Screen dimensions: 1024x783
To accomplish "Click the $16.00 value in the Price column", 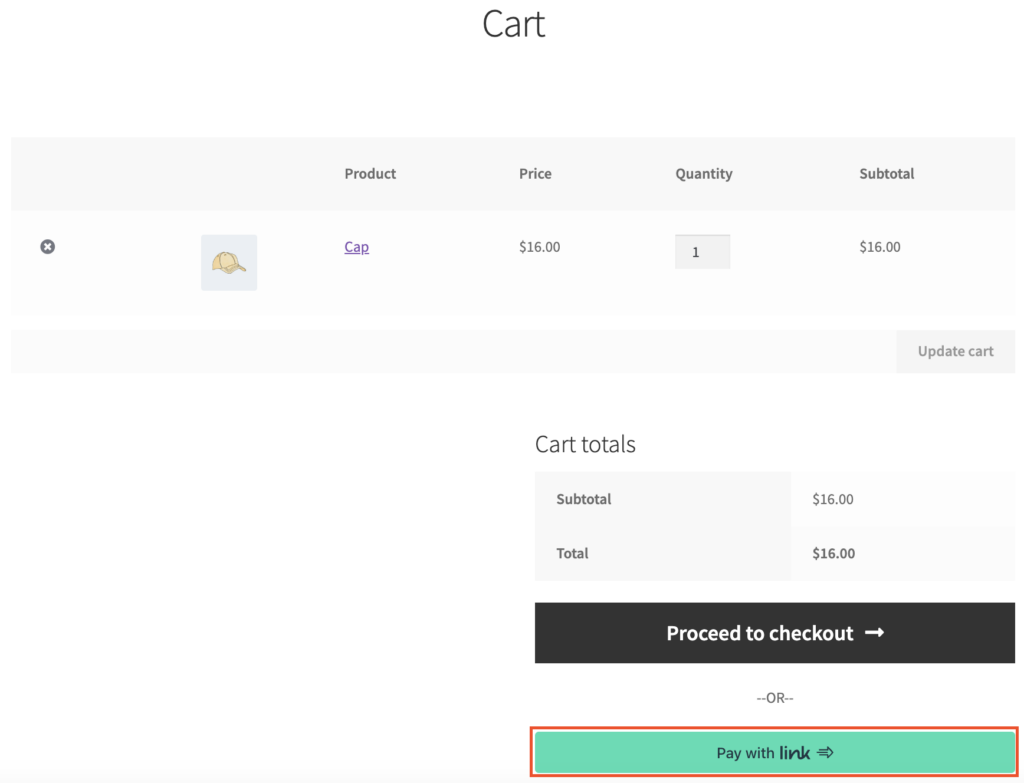I will click(539, 247).
